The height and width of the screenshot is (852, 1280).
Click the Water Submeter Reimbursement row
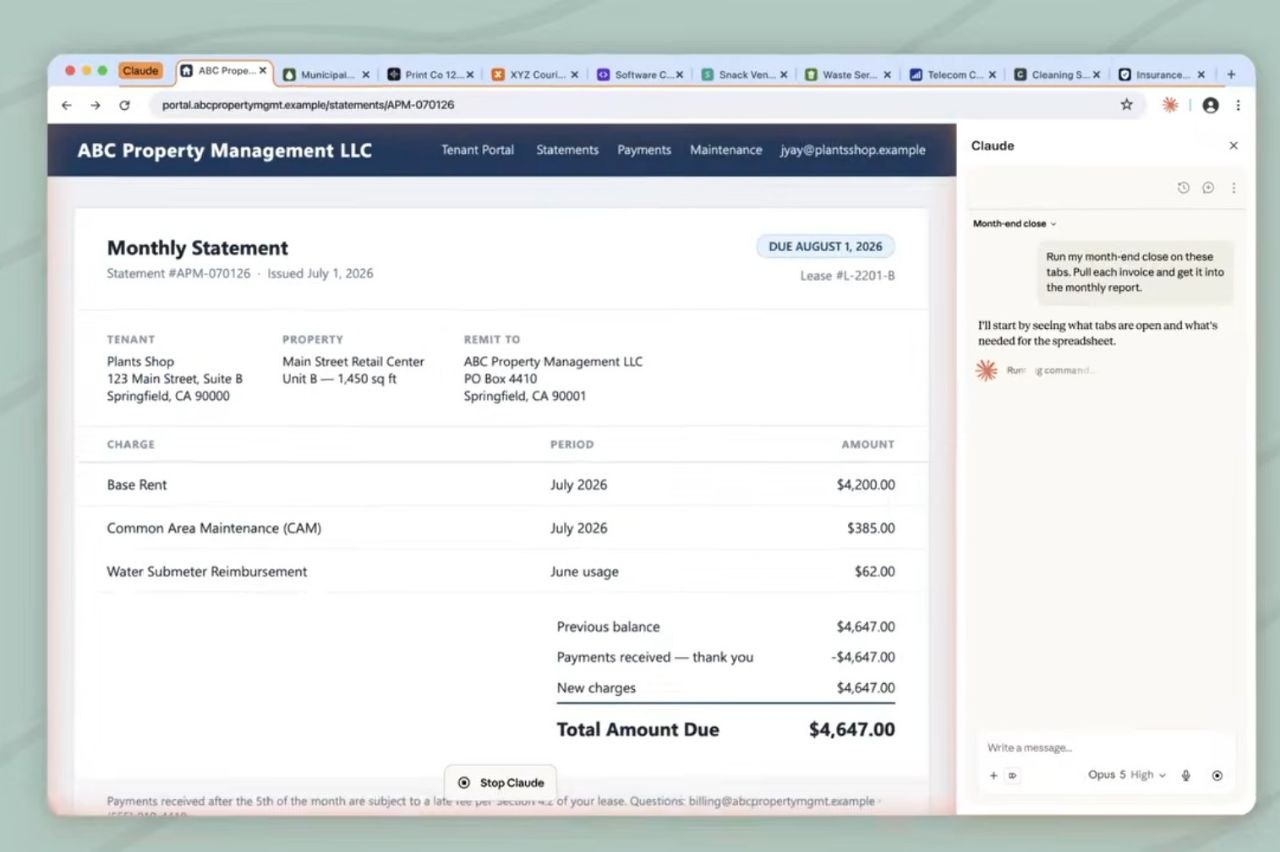tap(501, 572)
